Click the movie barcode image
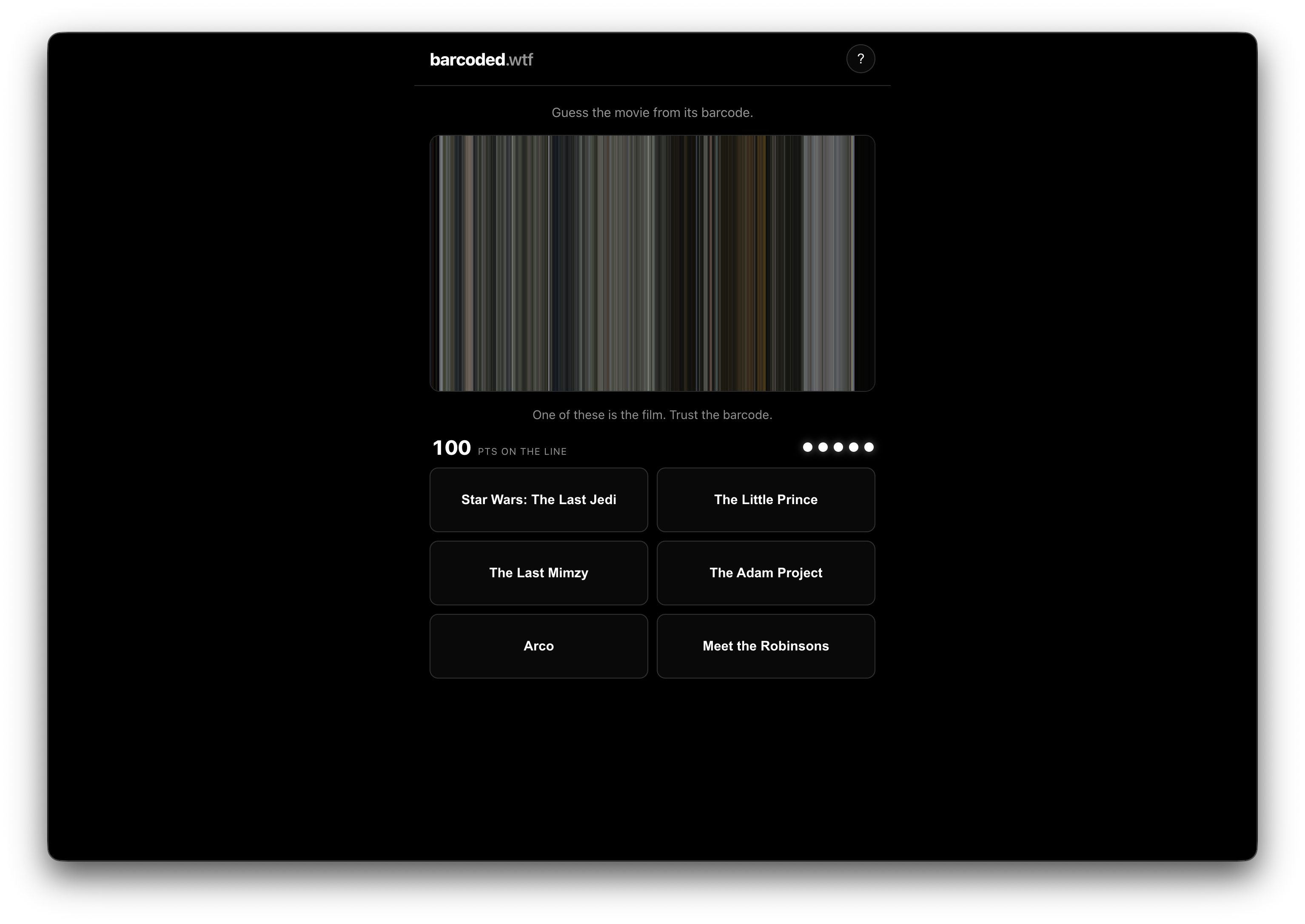1305x924 pixels. [652, 263]
